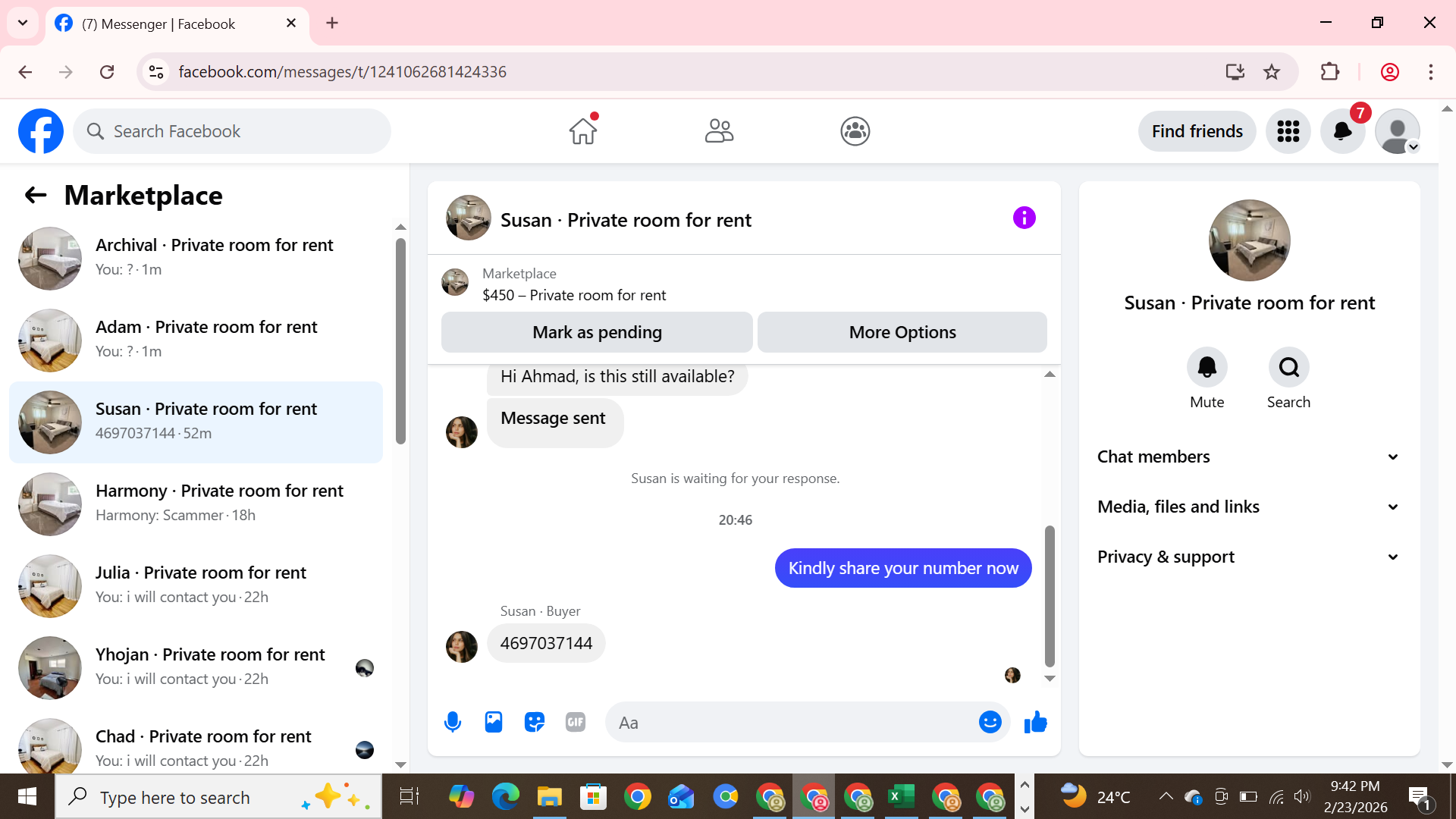Open the GIF picker
This screenshot has width=1456, height=819.
point(576,722)
